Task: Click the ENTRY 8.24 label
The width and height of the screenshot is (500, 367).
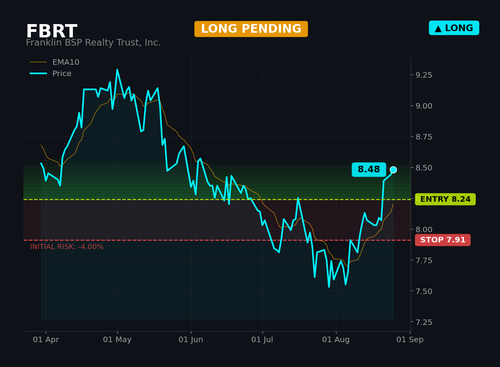Action: (x=445, y=199)
